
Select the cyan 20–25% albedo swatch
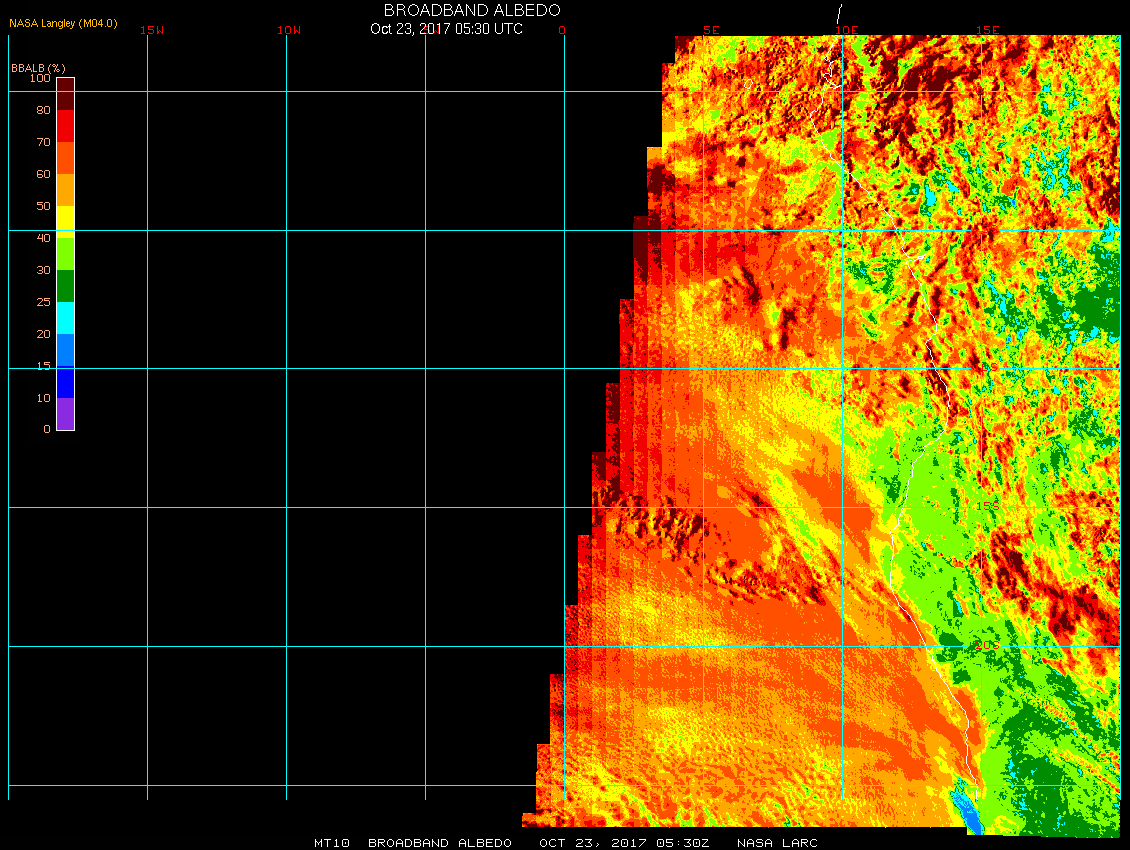click(65, 318)
